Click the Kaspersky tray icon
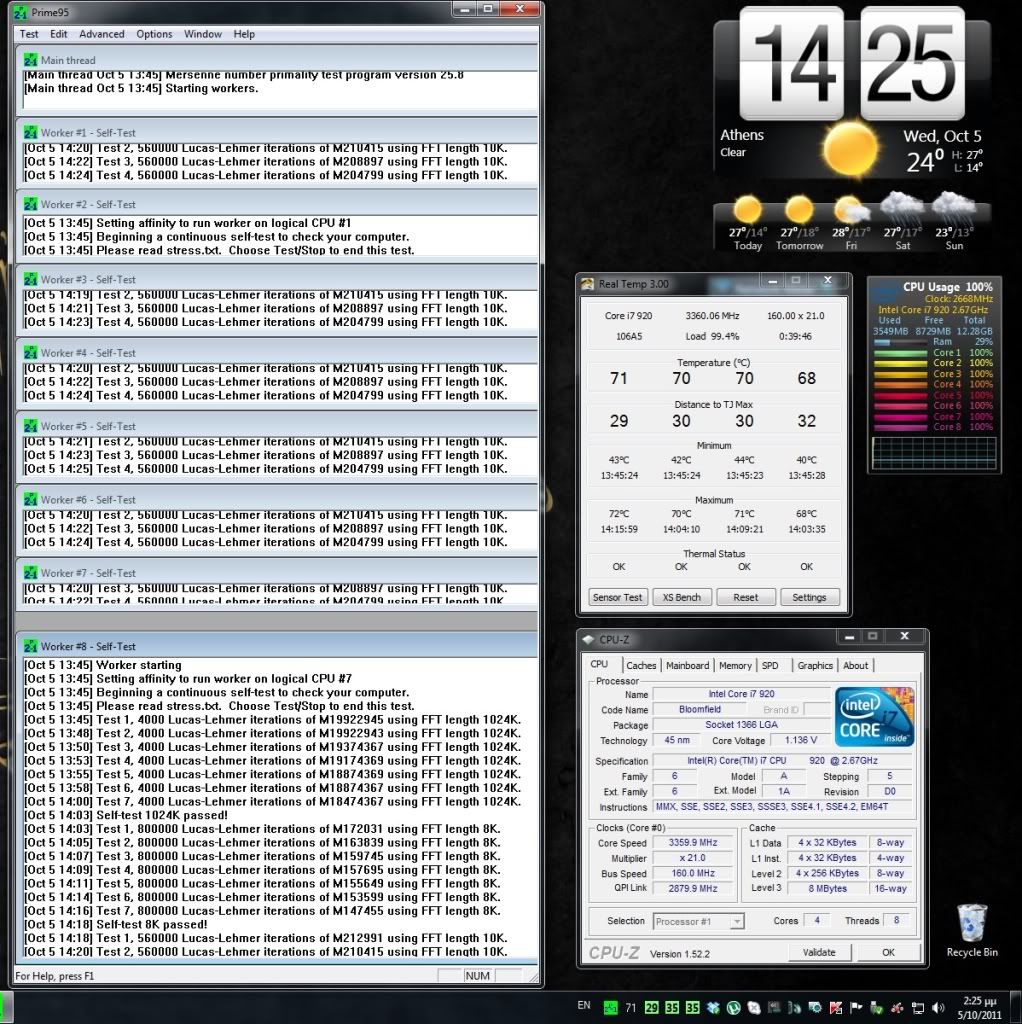The image size is (1022, 1024). 835,1008
